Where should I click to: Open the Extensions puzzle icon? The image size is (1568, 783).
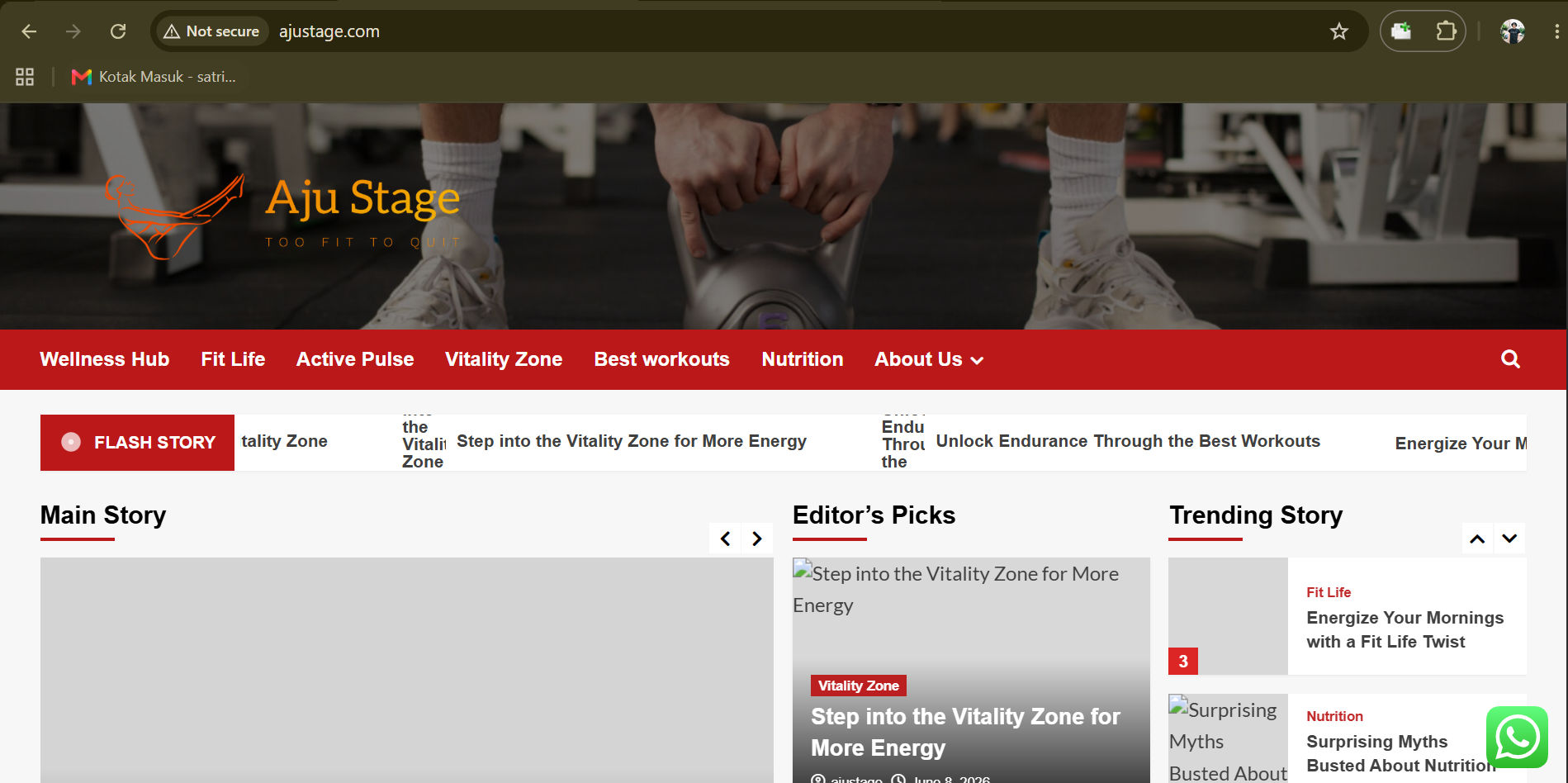[x=1445, y=31]
